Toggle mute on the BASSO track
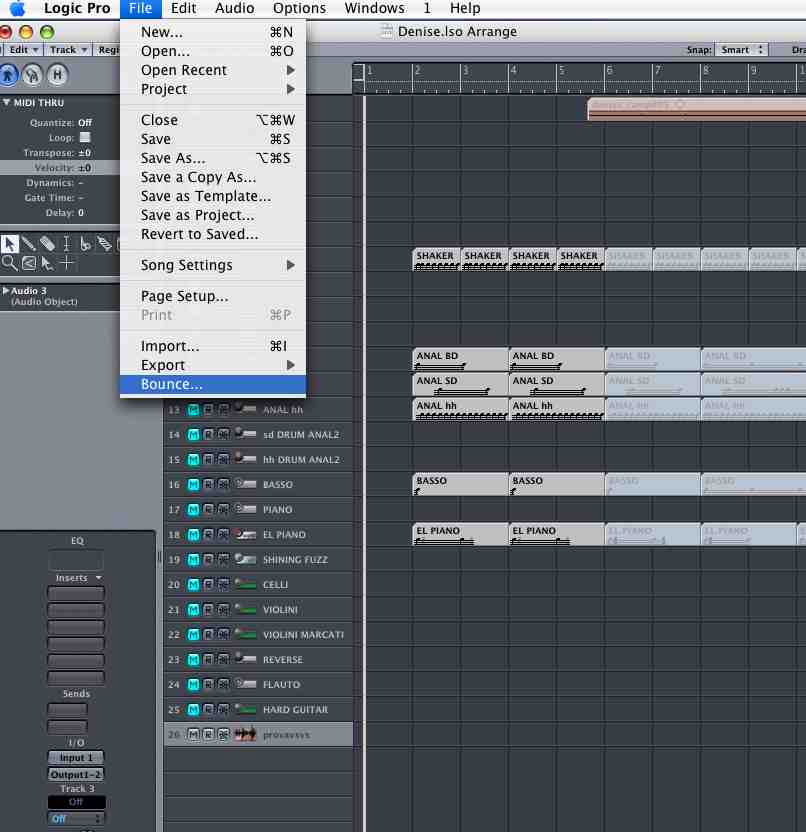Screen dimensions: 806x832 click(193, 484)
